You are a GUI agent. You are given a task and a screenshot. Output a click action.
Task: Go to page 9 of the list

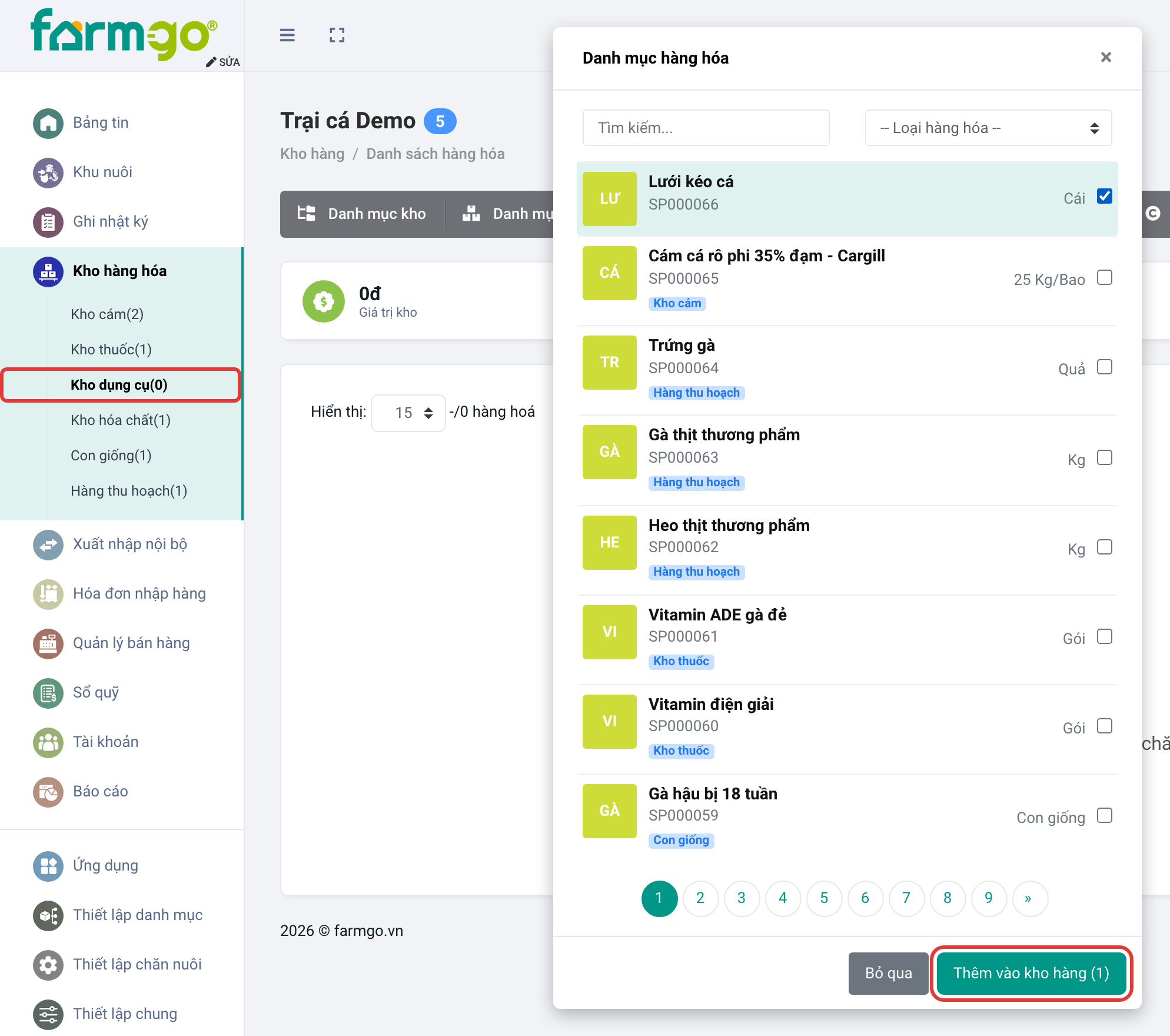[x=989, y=898]
